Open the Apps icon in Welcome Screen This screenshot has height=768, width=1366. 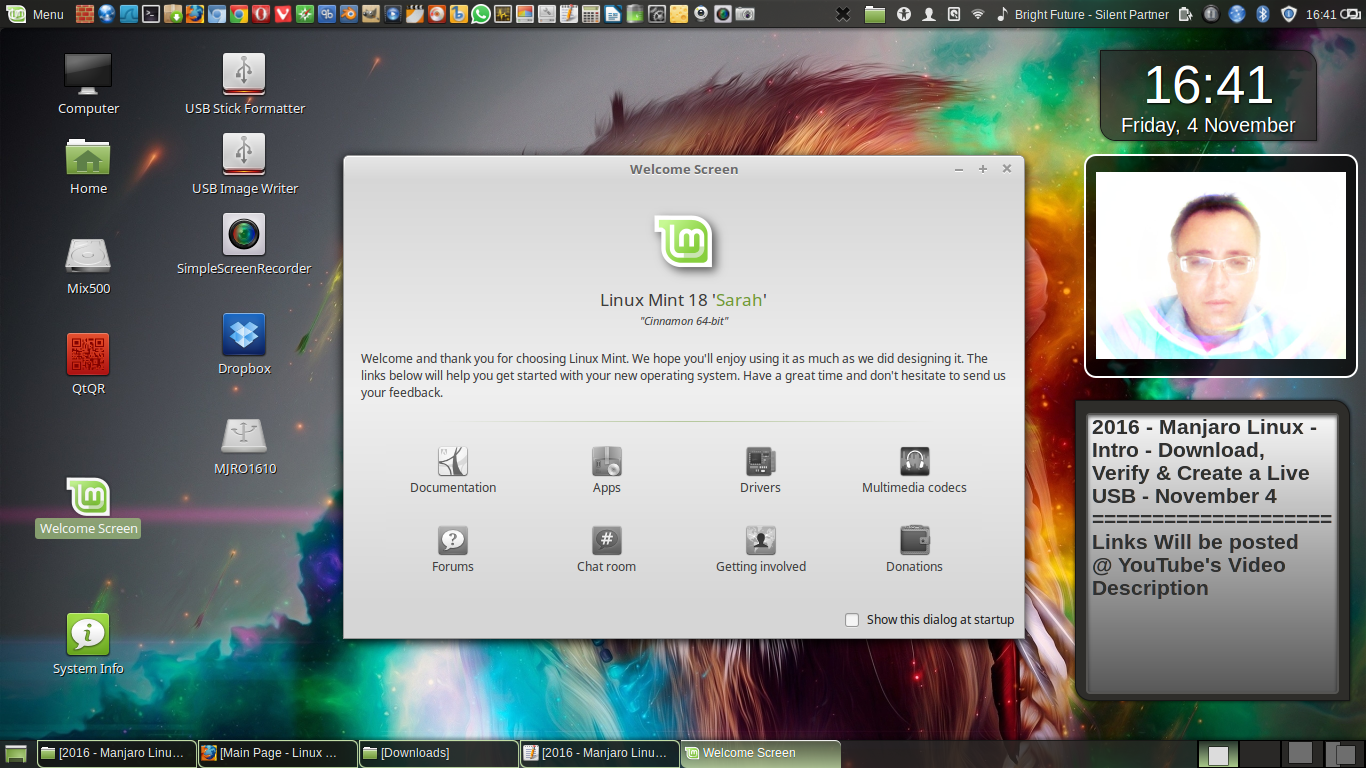pyautogui.click(x=607, y=461)
